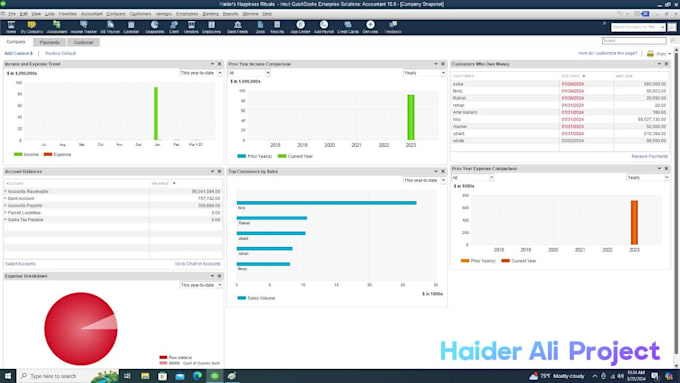Viewport: 680px width, 383px height.
Task: Click the Receive Payments link
Action: coord(650,156)
